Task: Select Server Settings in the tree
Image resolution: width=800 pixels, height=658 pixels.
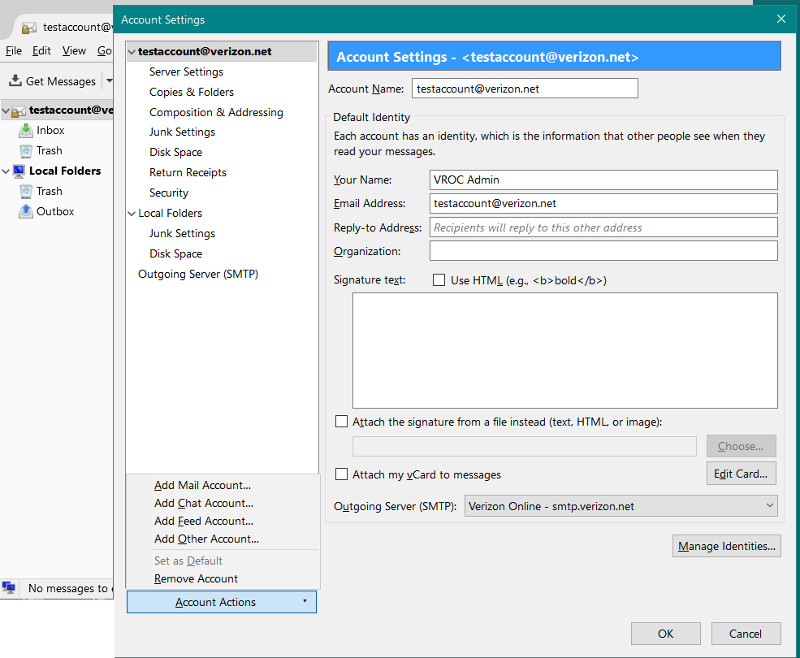Action: pyautogui.click(x=186, y=72)
